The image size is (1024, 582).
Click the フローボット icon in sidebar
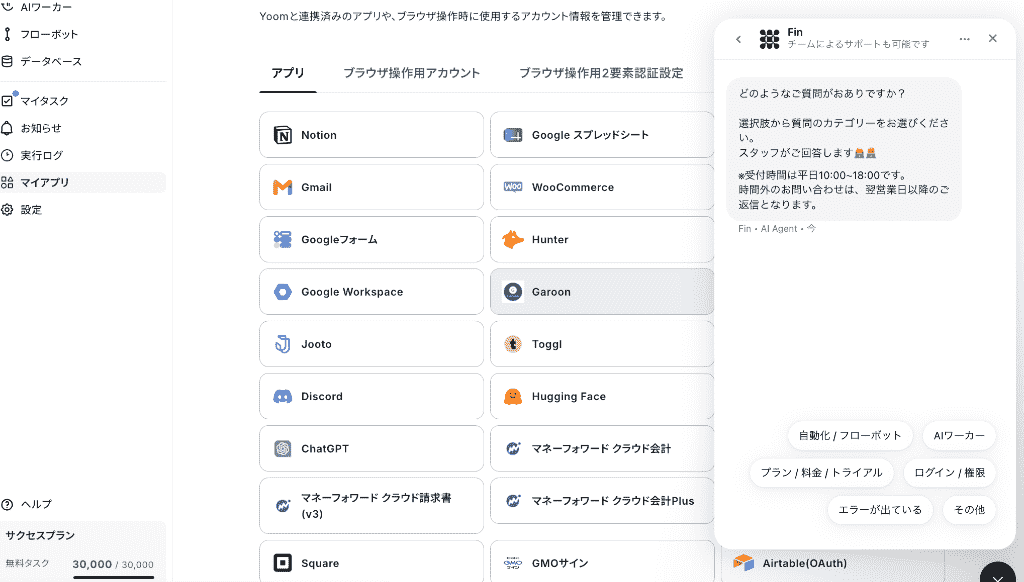pos(7,34)
